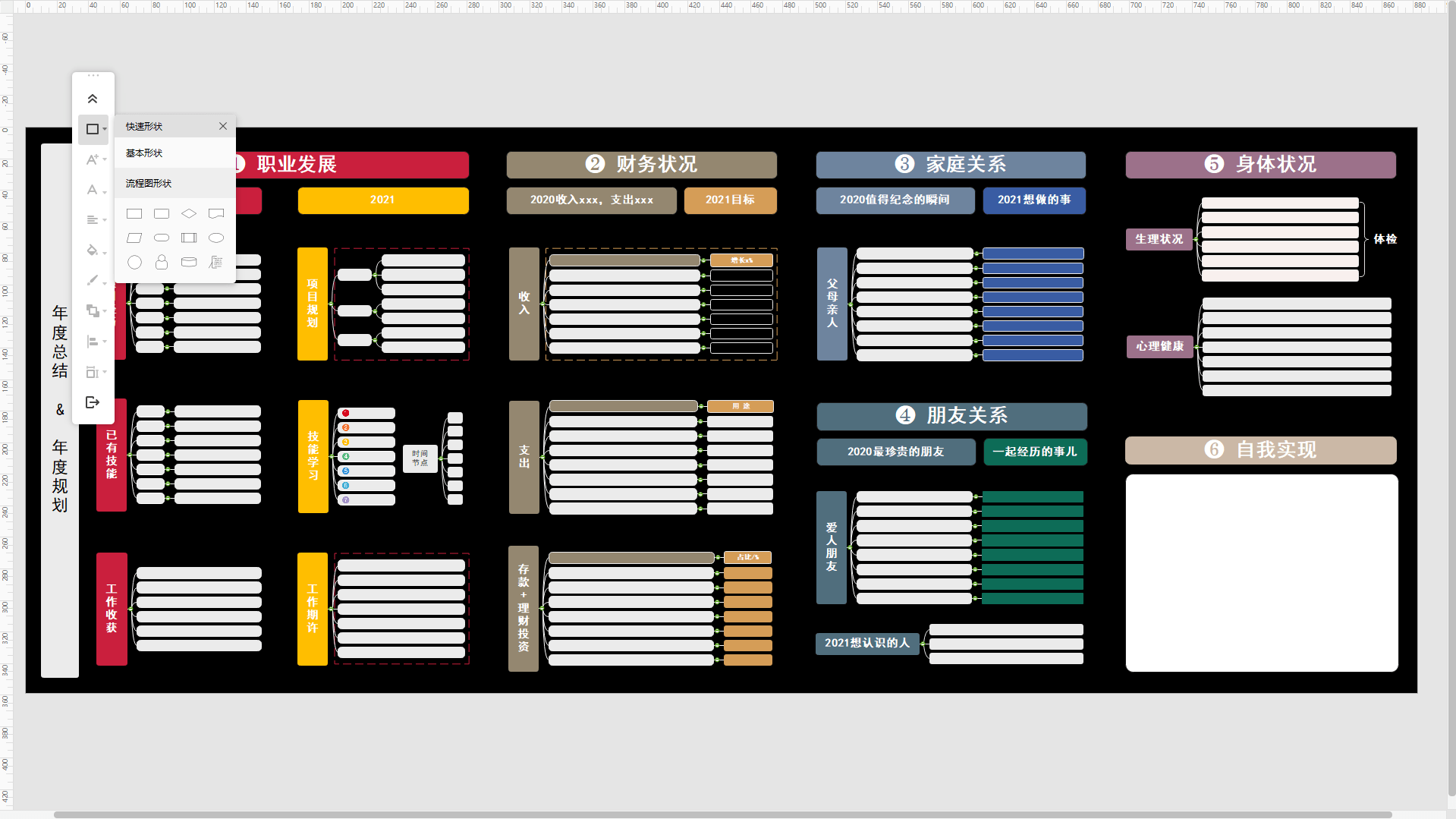This screenshot has height=819, width=1456.
Task: Select the 年度总结 & 年度规划 title bar
Action: [60, 411]
